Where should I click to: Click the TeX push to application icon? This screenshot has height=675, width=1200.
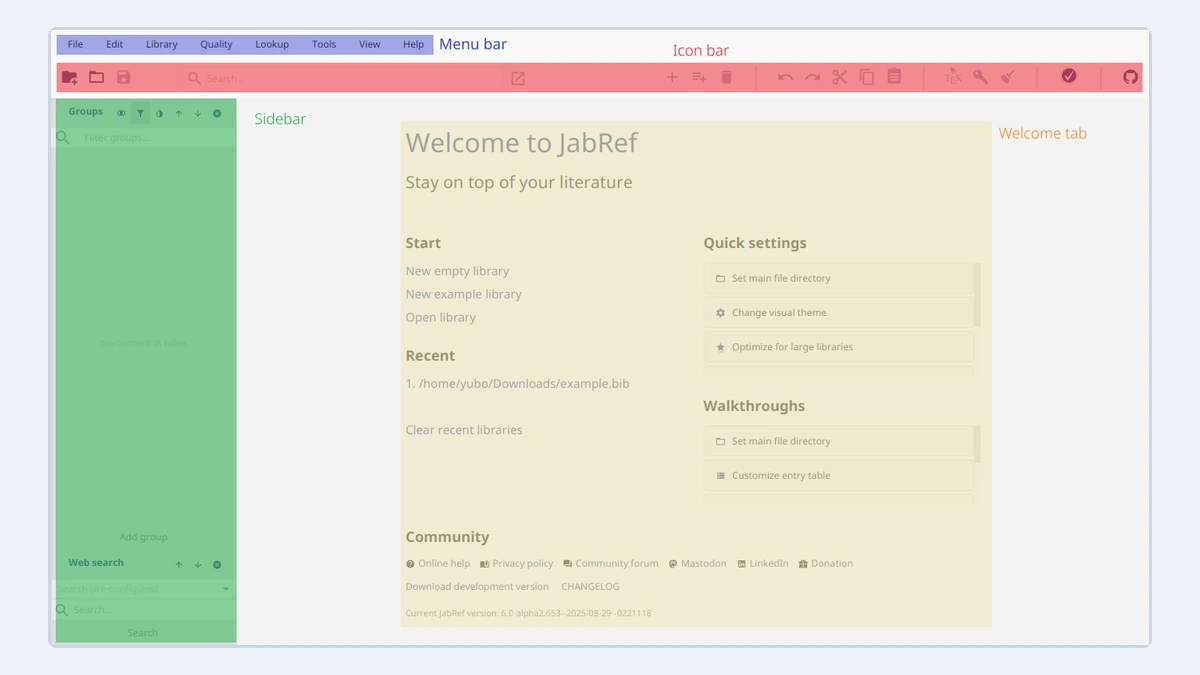point(954,77)
